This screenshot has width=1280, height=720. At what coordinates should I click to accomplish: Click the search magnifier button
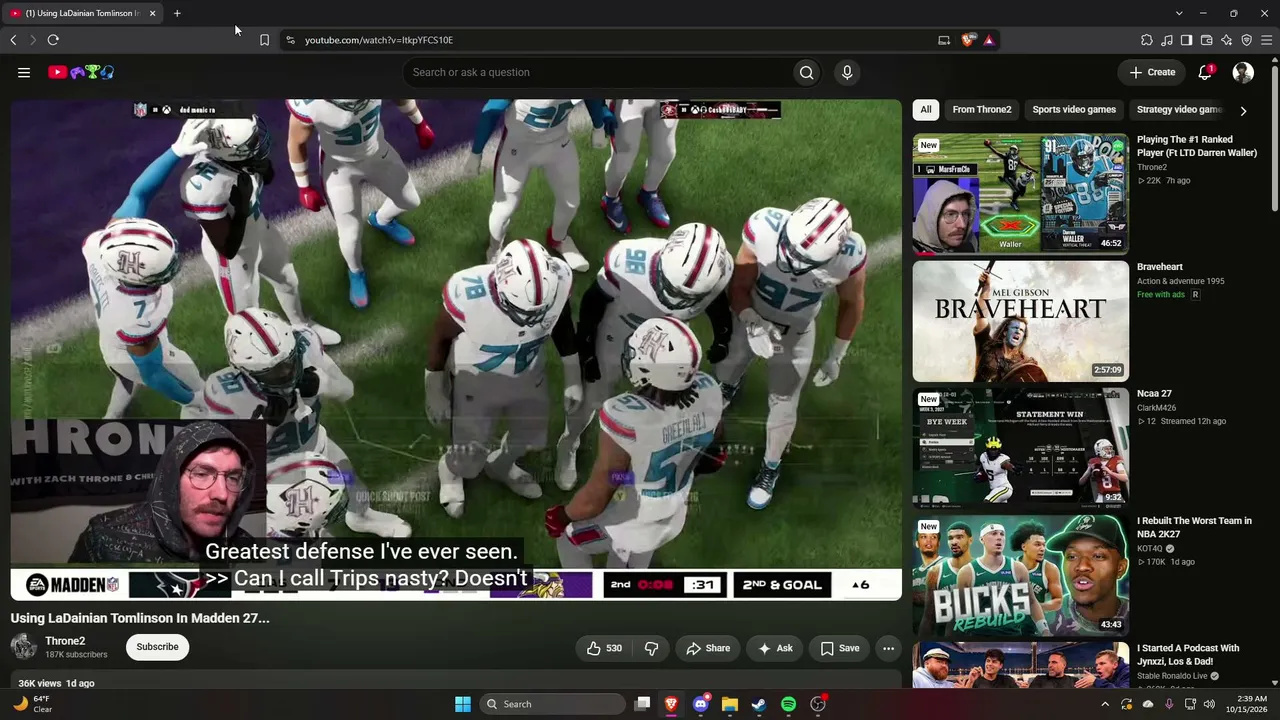pyautogui.click(x=806, y=72)
